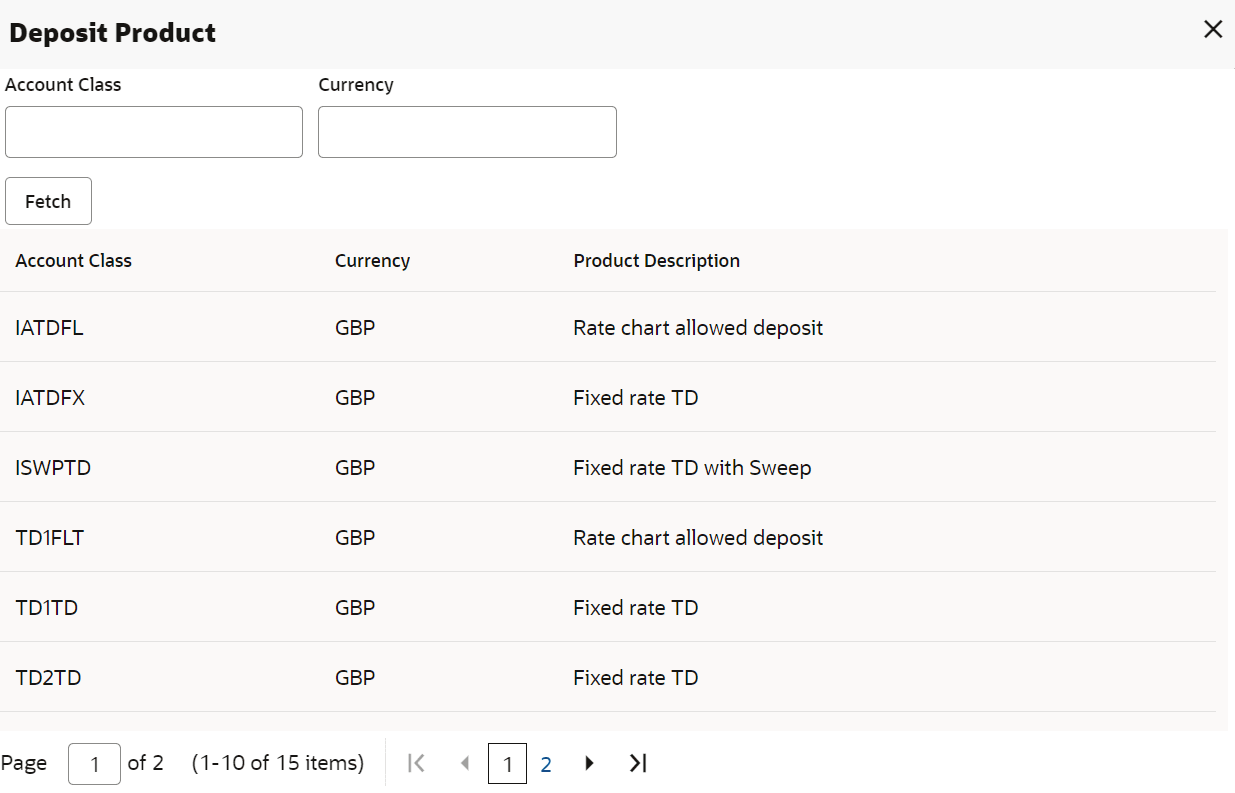Go to next page arrow
This screenshot has width=1235, height=793.
click(x=589, y=763)
